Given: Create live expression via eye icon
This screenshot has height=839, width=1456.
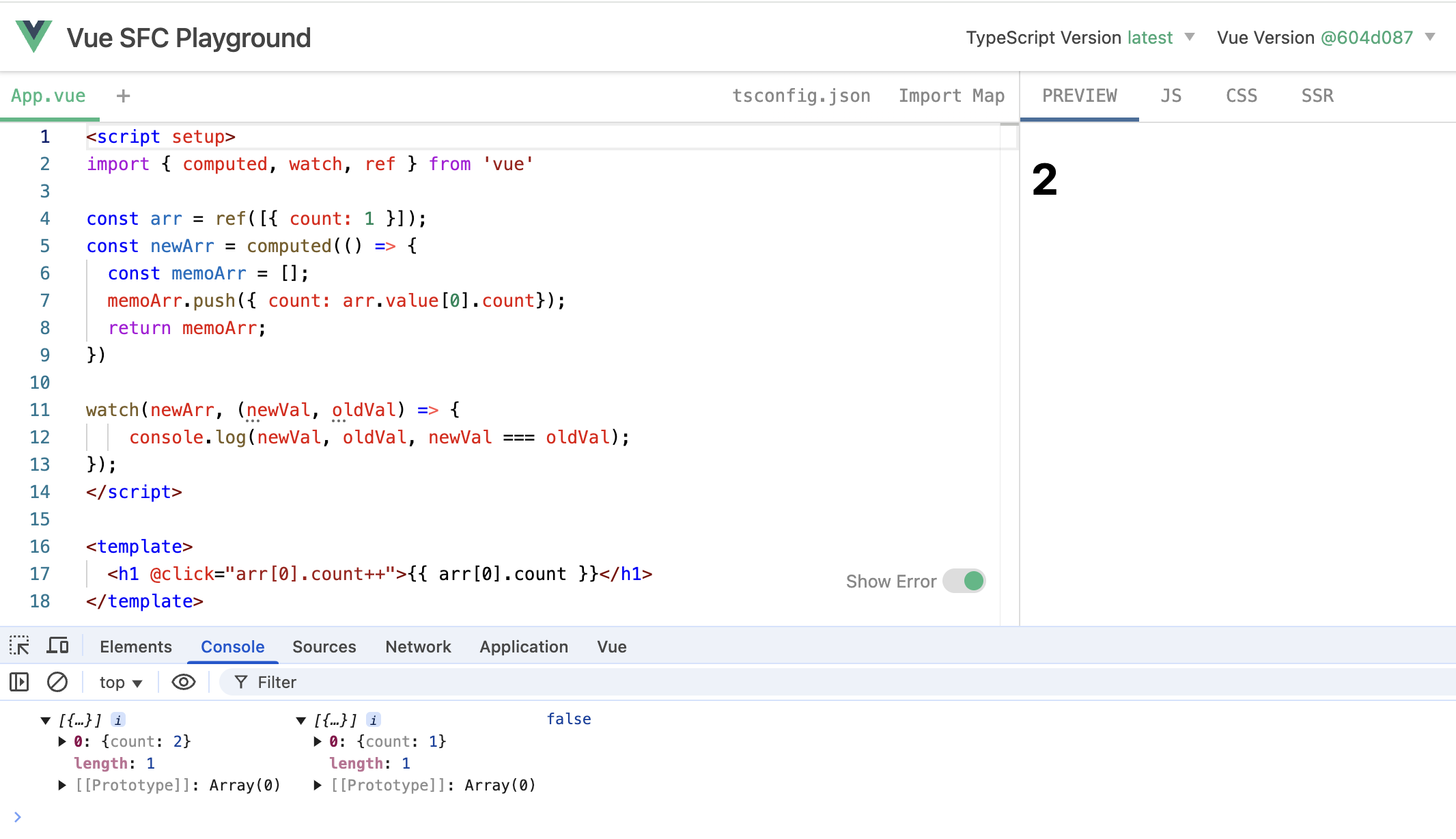Looking at the screenshot, I should point(183,682).
